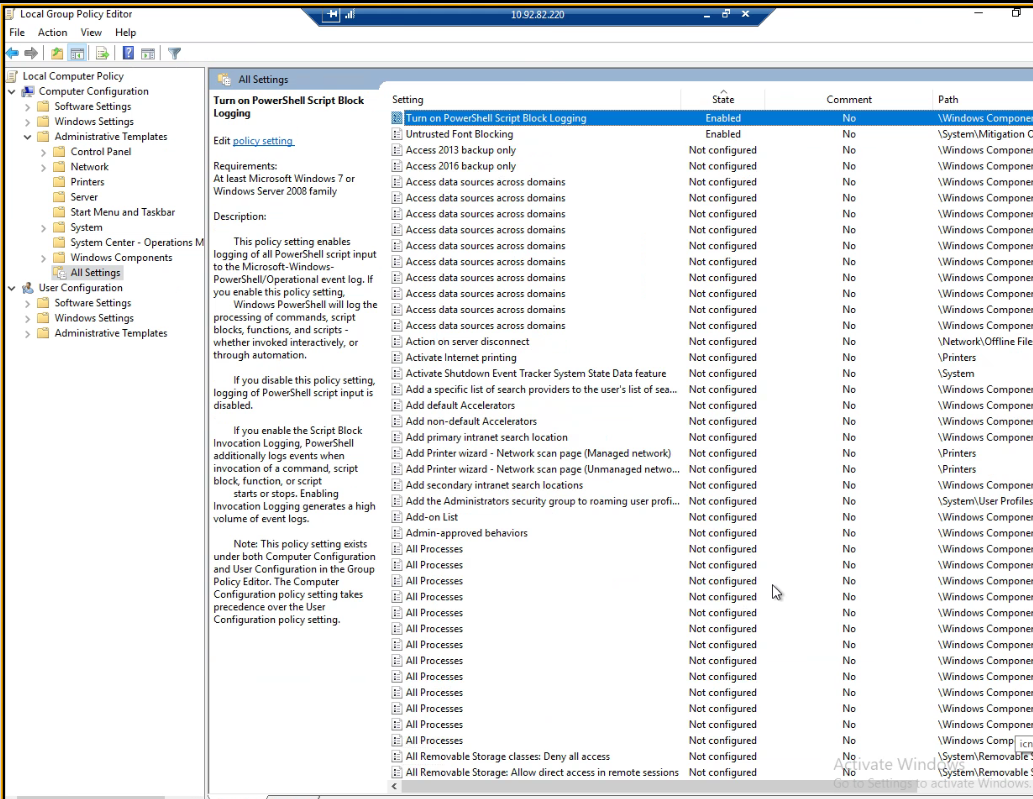Expand the System node in the tree
Screen dimensions: 1033x799
pos(42,227)
